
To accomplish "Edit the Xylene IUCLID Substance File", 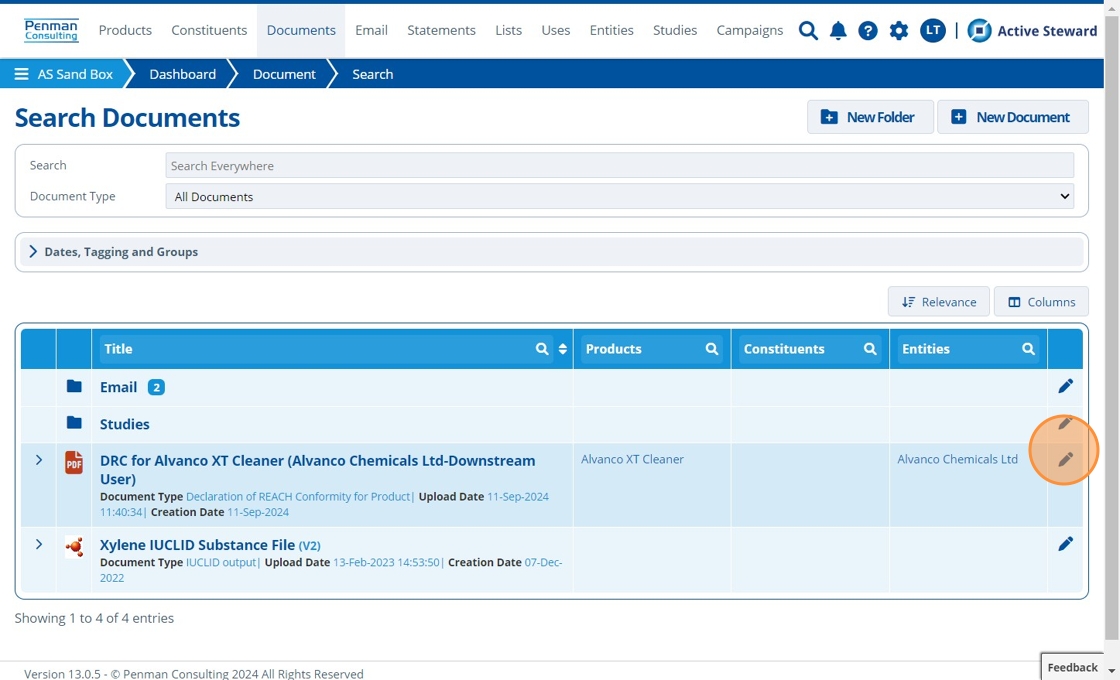I will (1065, 544).
